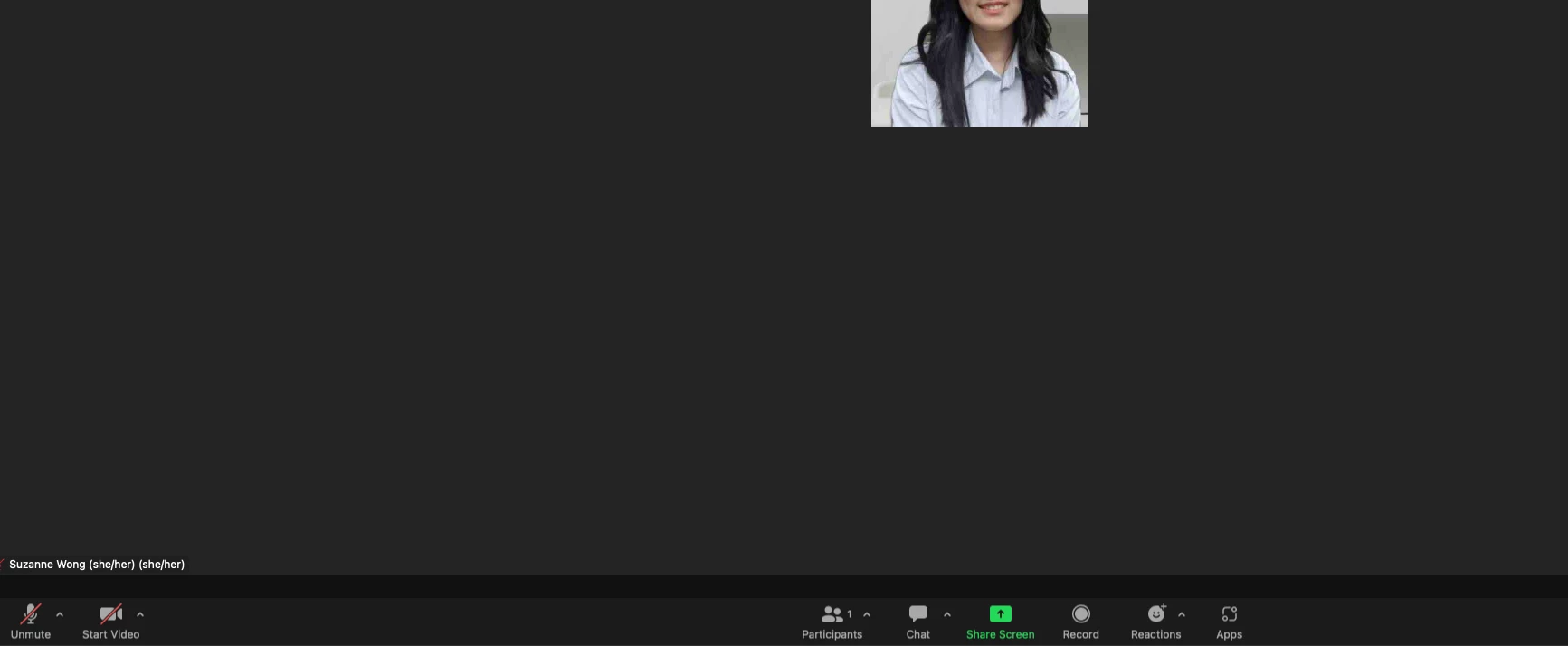Image resolution: width=1568 pixels, height=646 pixels.
Task: Expand the arrow next to Participants
Action: click(x=867, y=614)
